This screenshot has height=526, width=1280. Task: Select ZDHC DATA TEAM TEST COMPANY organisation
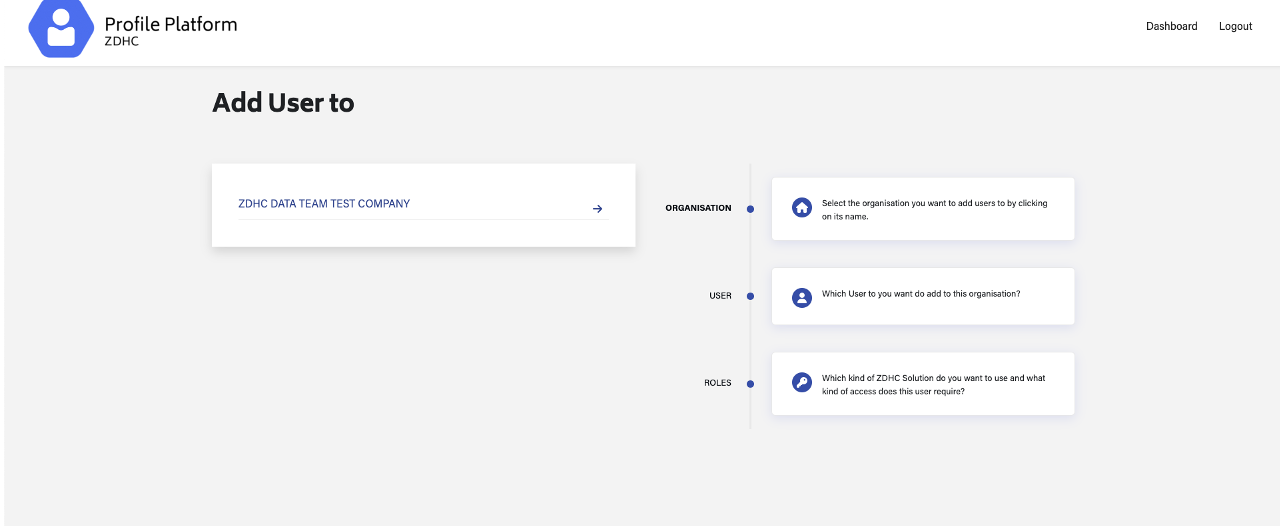click(324, 204)
